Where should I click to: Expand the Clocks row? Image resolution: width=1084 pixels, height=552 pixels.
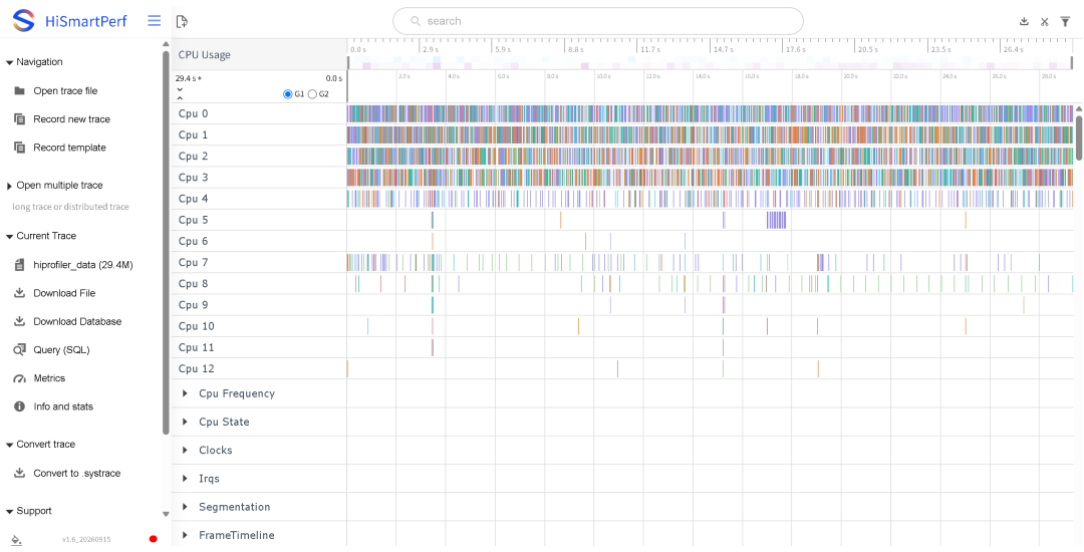(185, 450)
